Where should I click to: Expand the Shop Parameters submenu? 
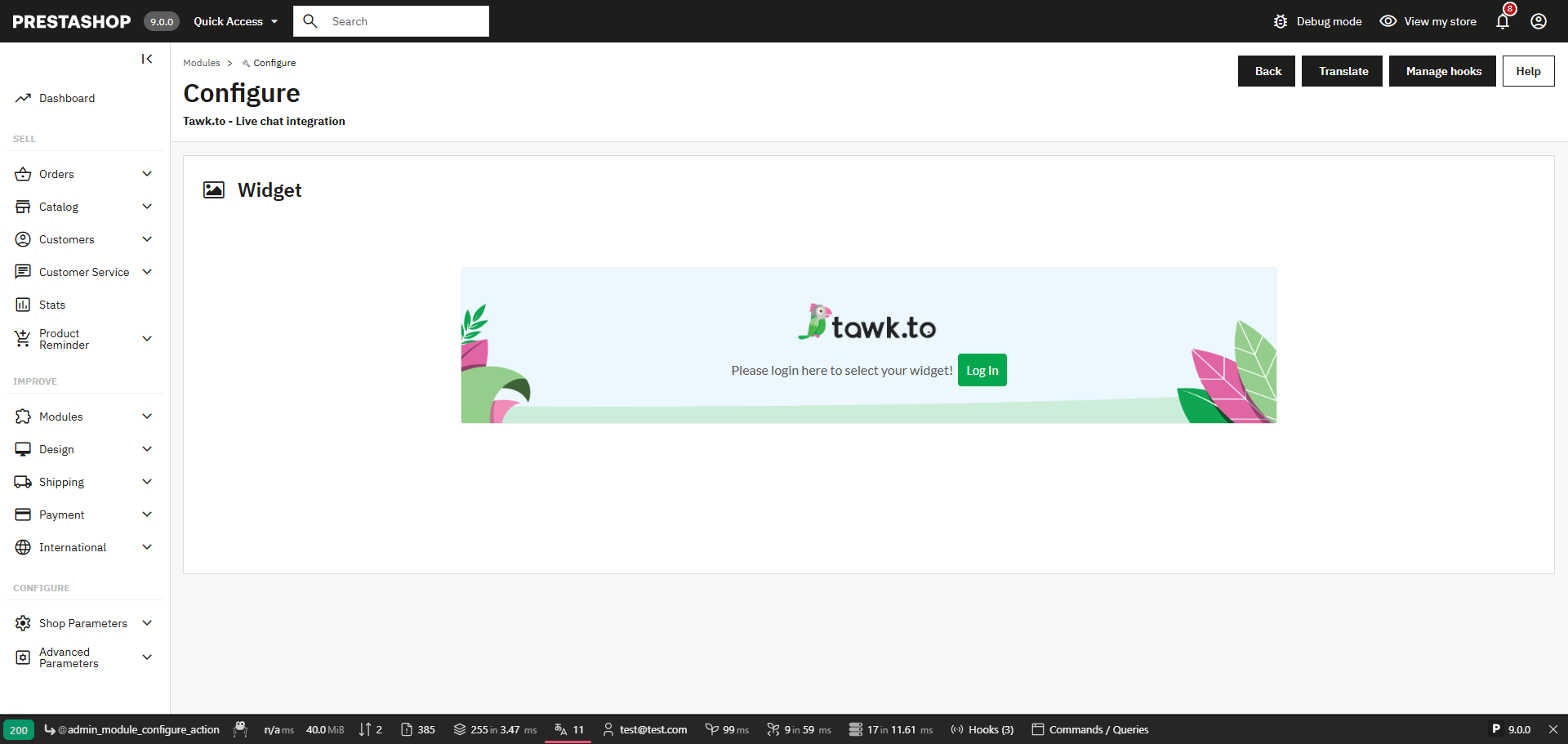(x=147, y=623)
